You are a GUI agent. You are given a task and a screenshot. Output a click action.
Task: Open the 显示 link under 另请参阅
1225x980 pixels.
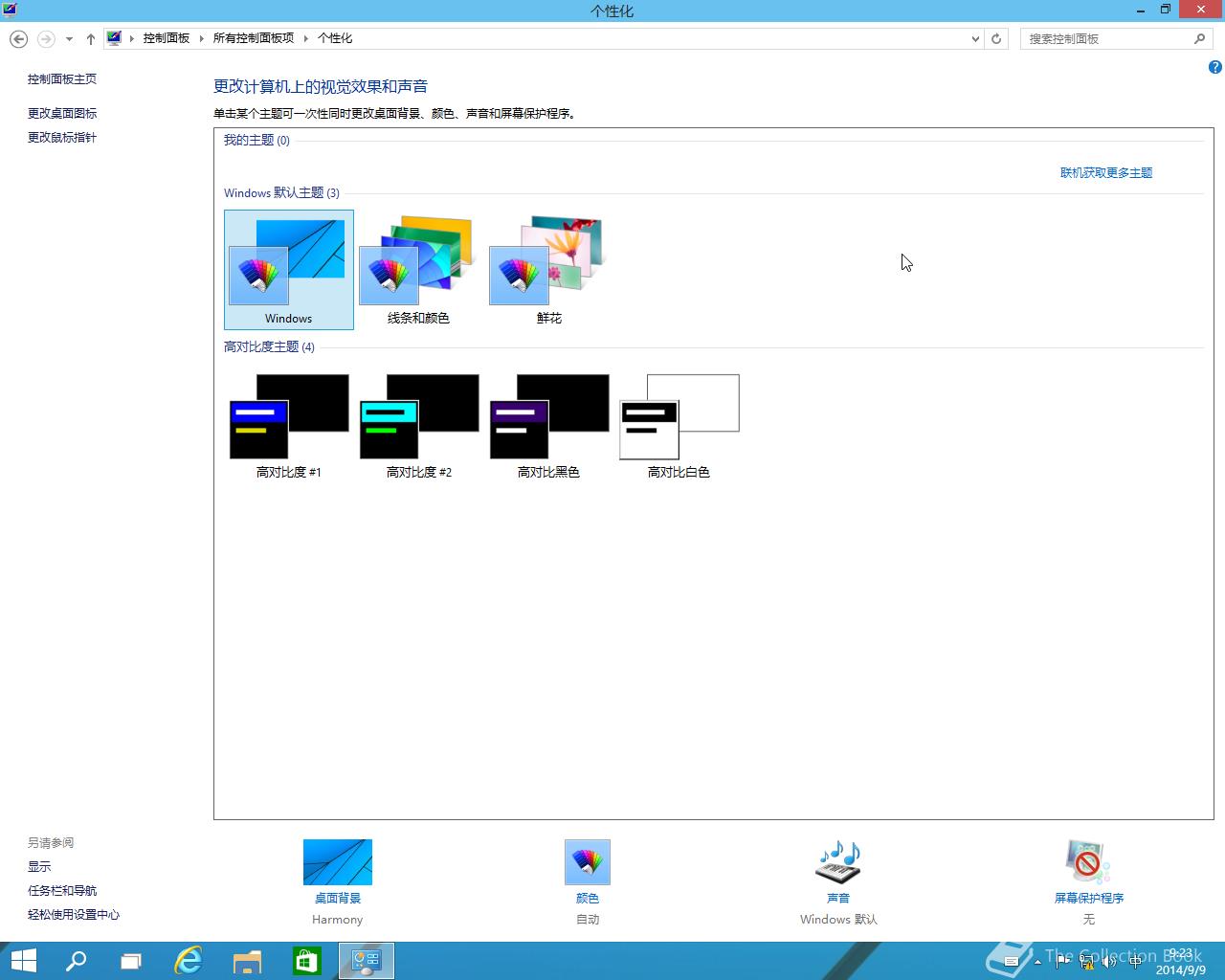(39, 866)
